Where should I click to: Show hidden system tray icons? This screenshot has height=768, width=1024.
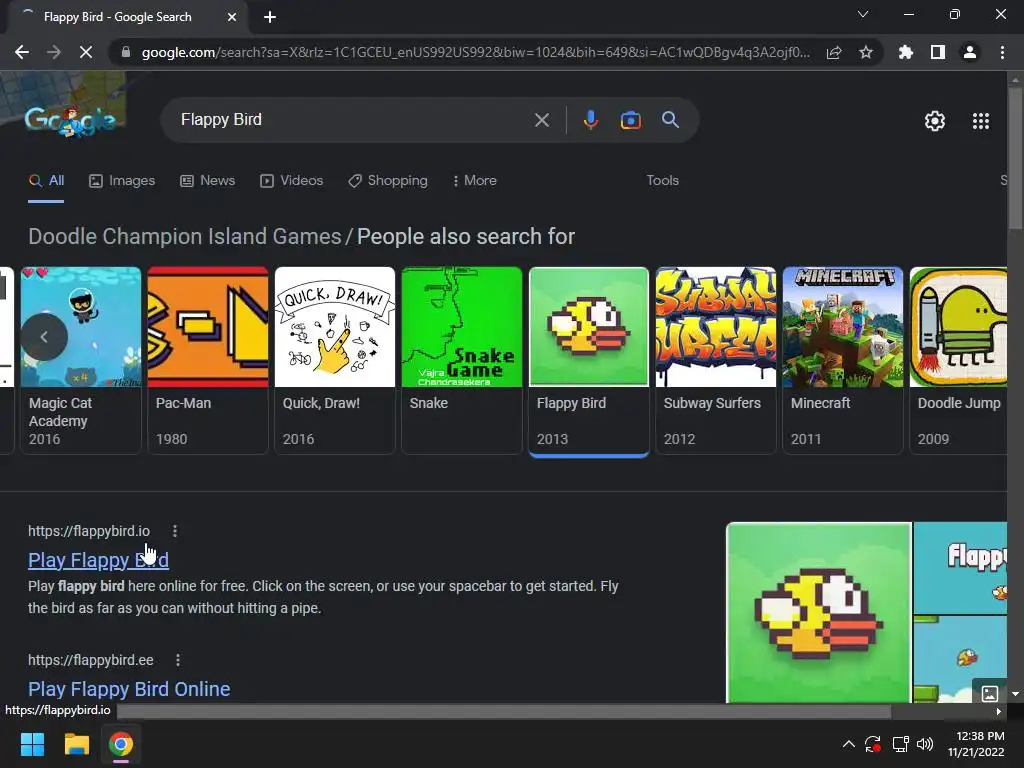848,744
